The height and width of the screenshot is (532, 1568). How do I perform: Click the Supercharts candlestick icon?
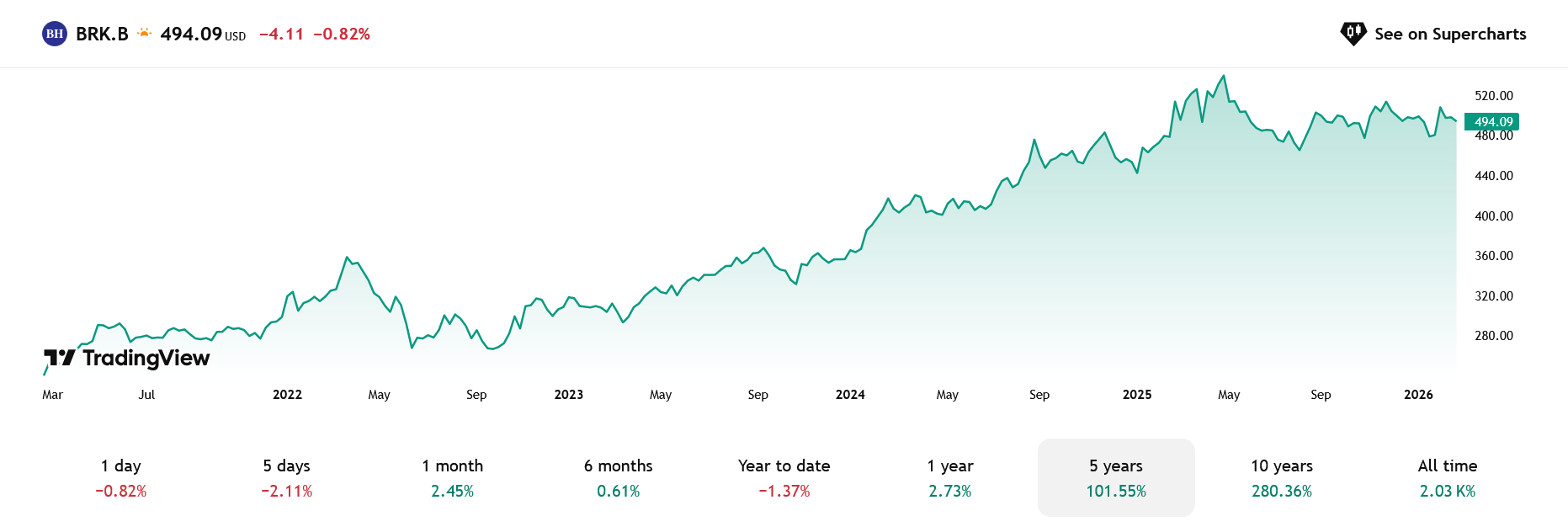pos(1353,34)
